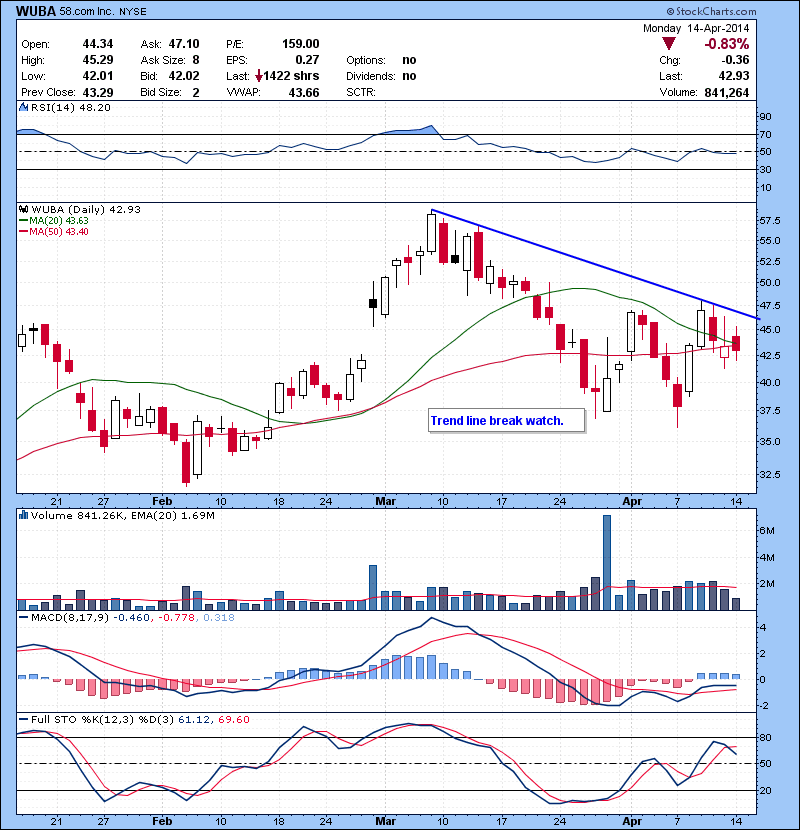The height and width of the screenshot is (830, 800).
Task: Click the 6M volume axis label
Action: 767,530
